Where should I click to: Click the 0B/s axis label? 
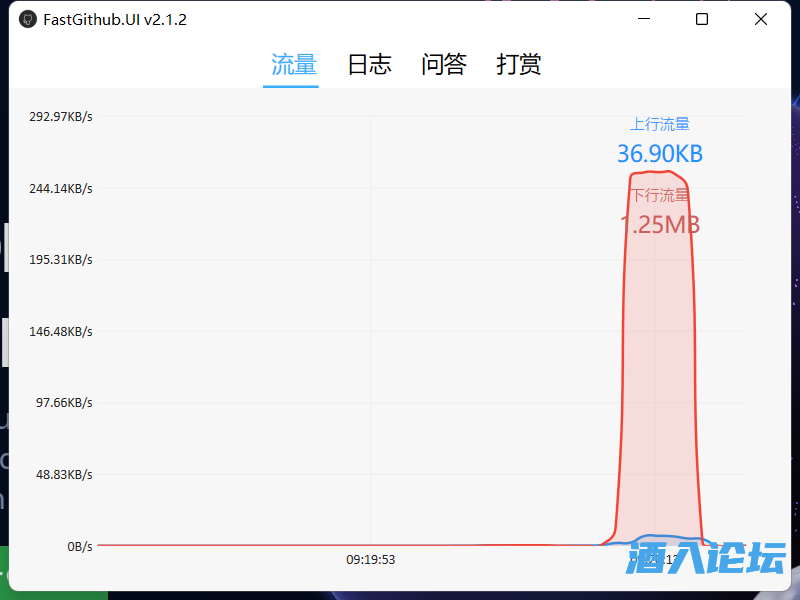coord(80,546)
